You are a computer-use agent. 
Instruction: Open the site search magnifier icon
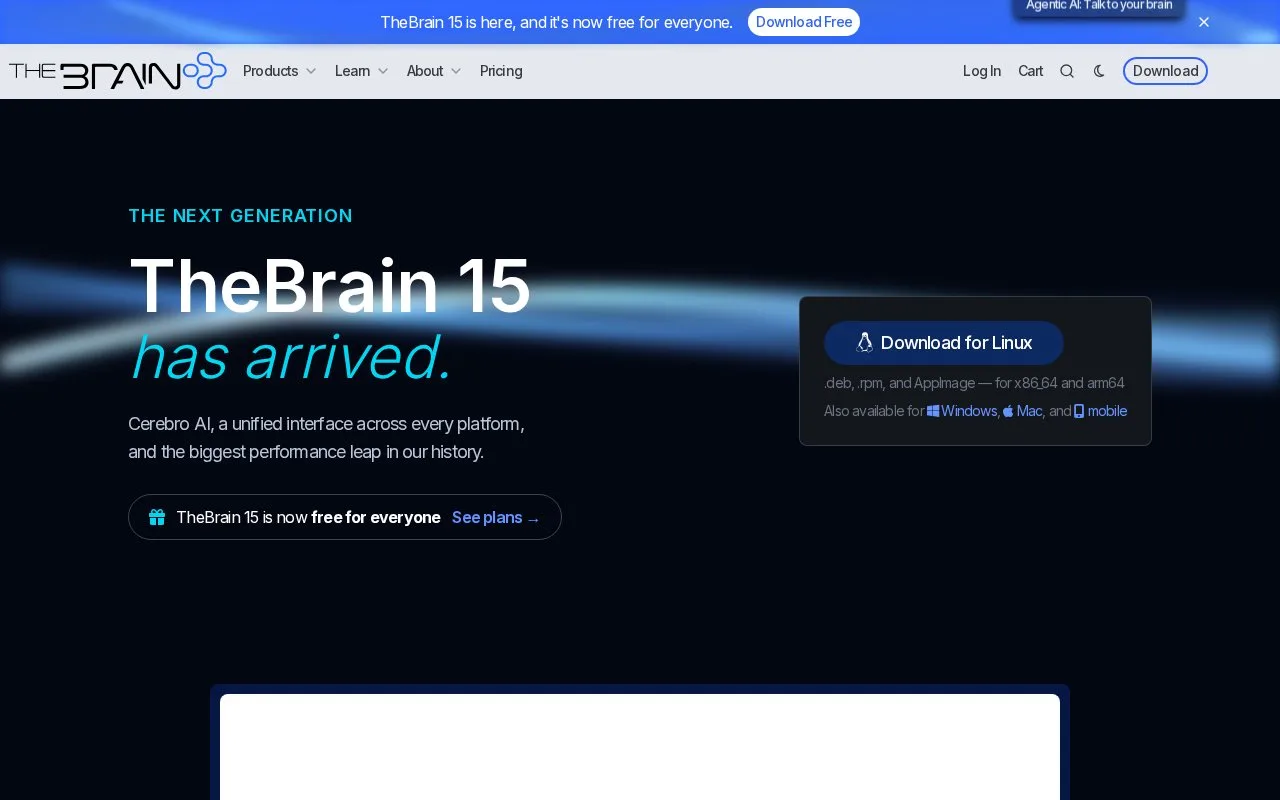pos(1067,71)
